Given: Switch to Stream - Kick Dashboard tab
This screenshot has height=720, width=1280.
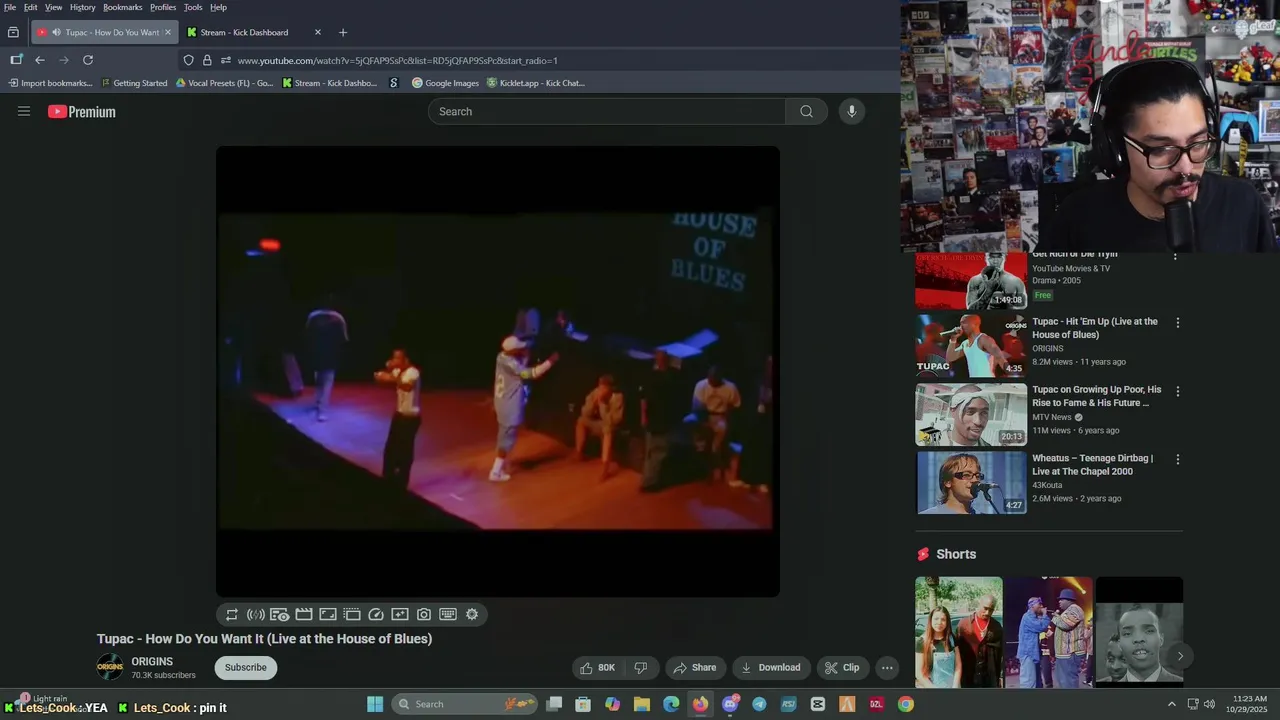Looking at the screenshot, I should click(x=255, y=33).
